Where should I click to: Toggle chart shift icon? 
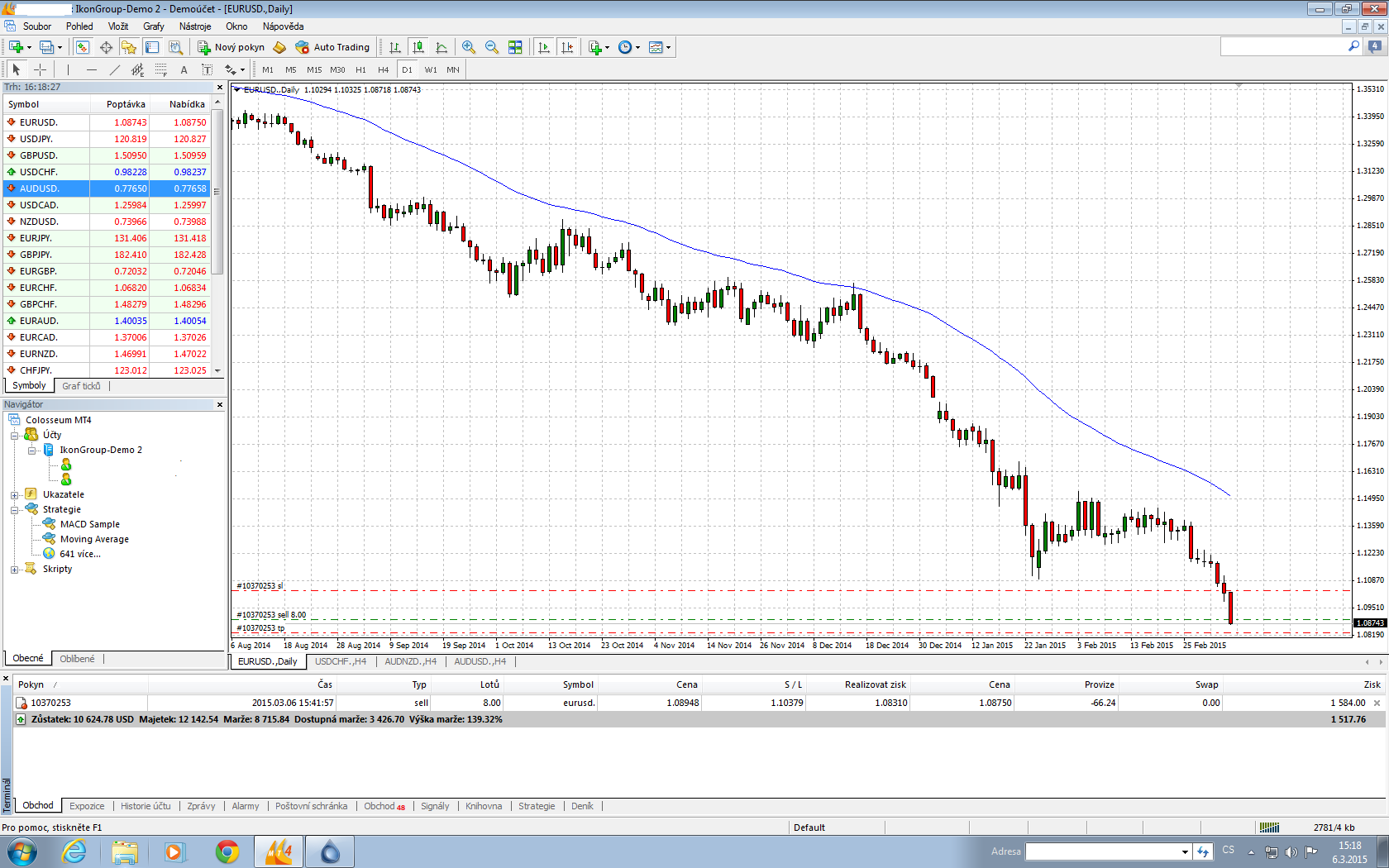pyautogui.click(x=567, y=47)
